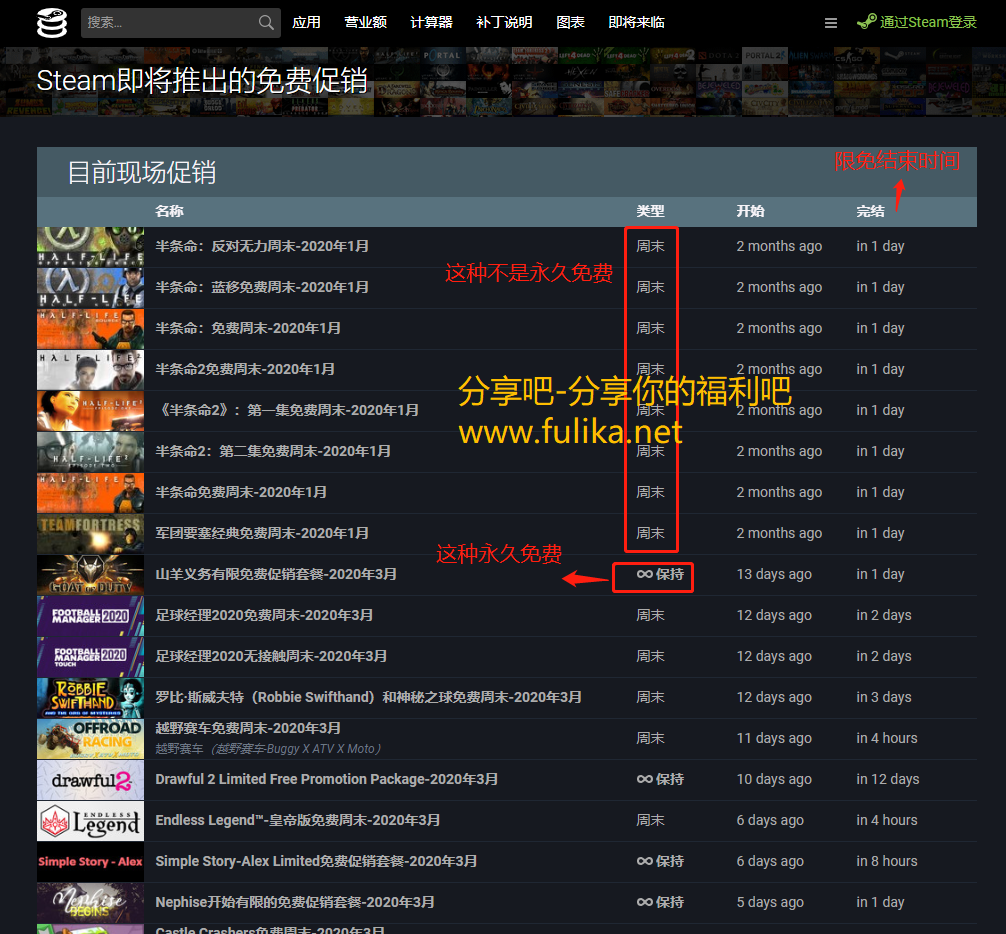Open Half-Life 2 Episode One thumbnail
The image size is (1006, 934).
click(90, 411)
